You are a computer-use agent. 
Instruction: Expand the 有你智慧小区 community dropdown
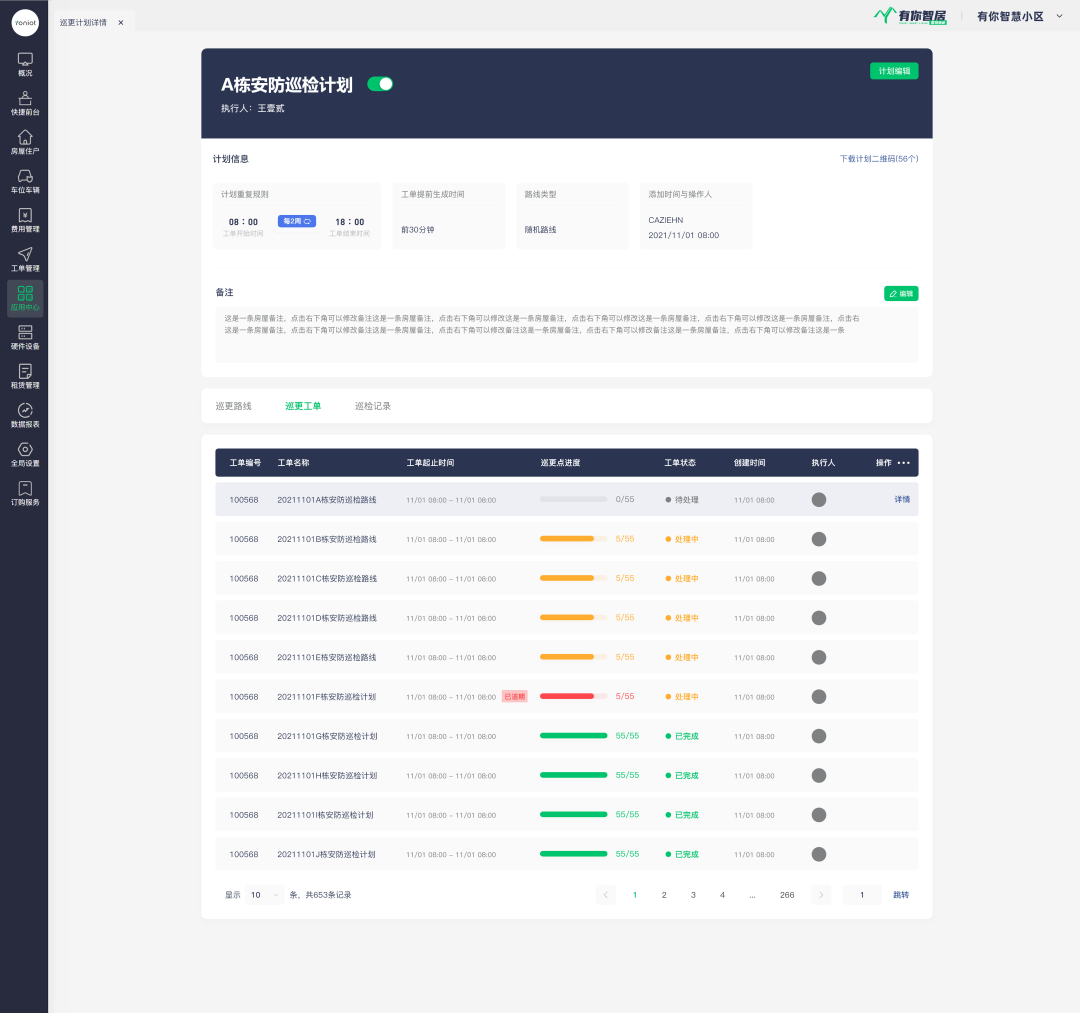click(1059, 16)
